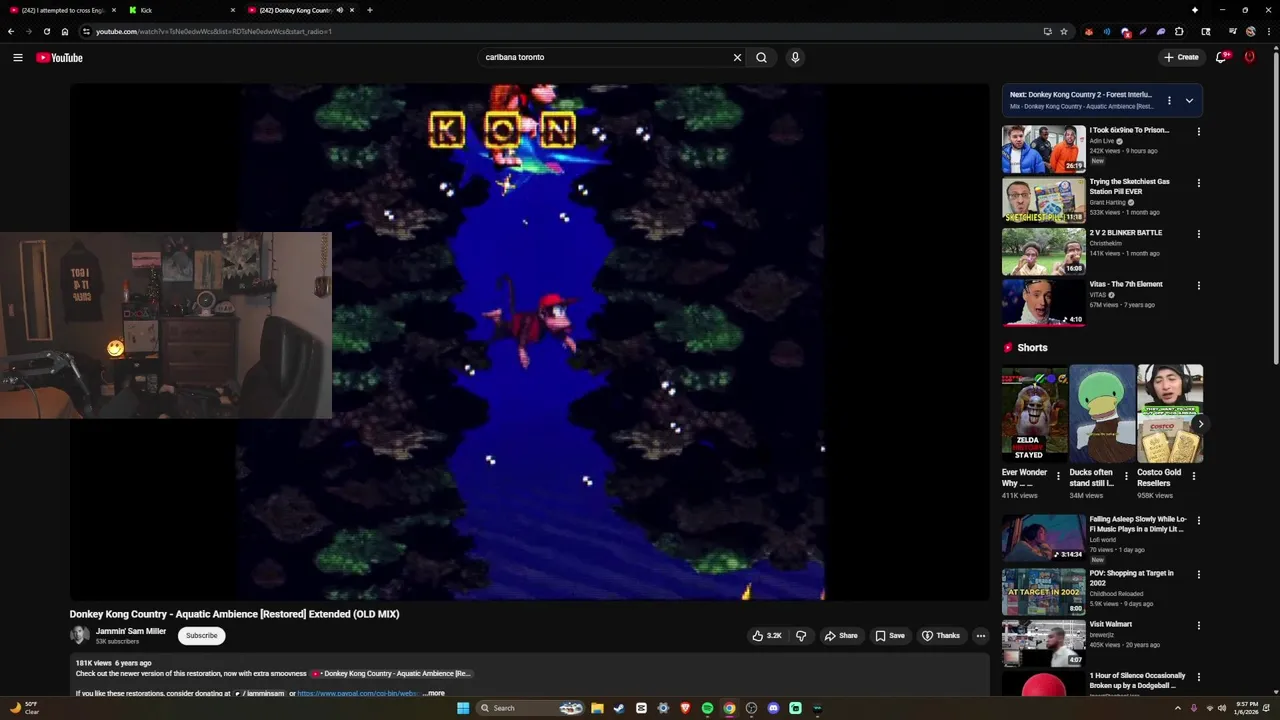This screenshot has width=1280, height=720.
Task: Expand the Mix playlist panel chevron
Action: (x=1189, y=100)
